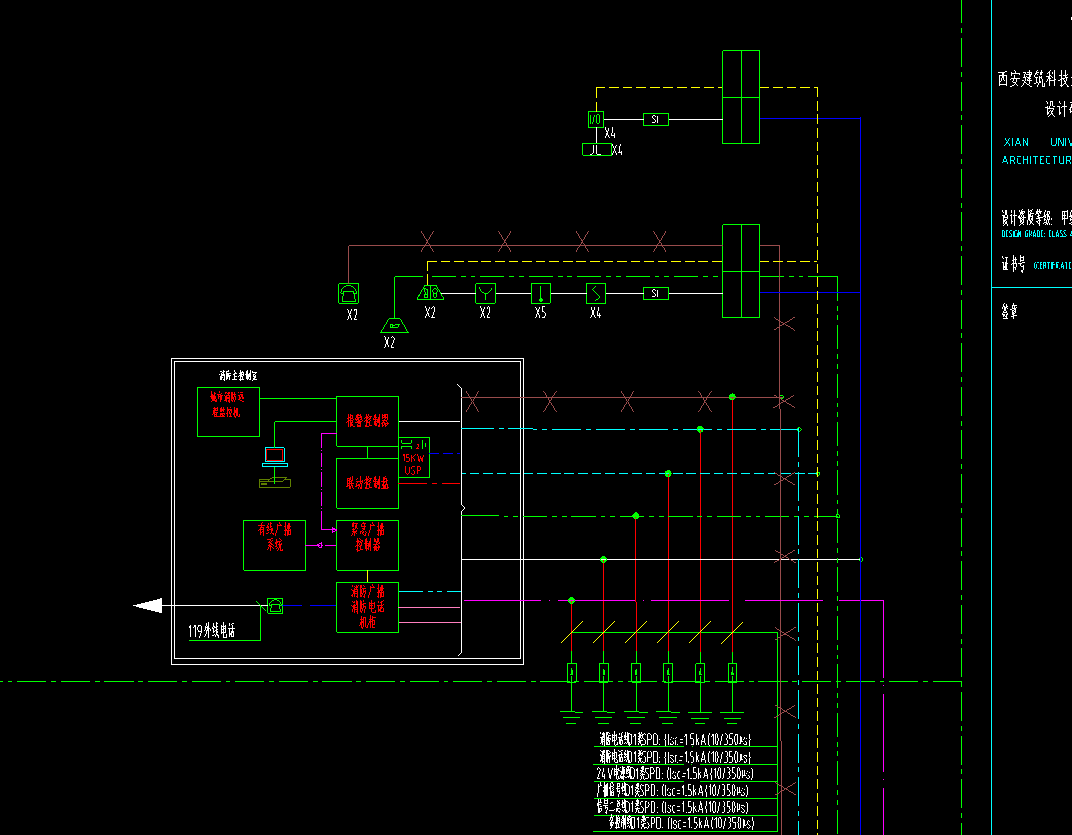Select the heat detector symbol marked X5
Screen dimensions: 1072x835
click(541, 293)
